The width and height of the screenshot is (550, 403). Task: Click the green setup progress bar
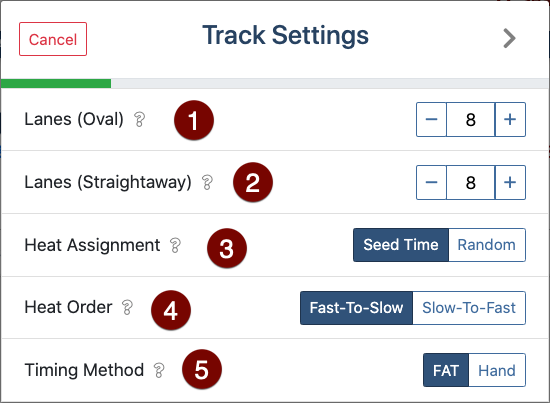coord(56,83)
